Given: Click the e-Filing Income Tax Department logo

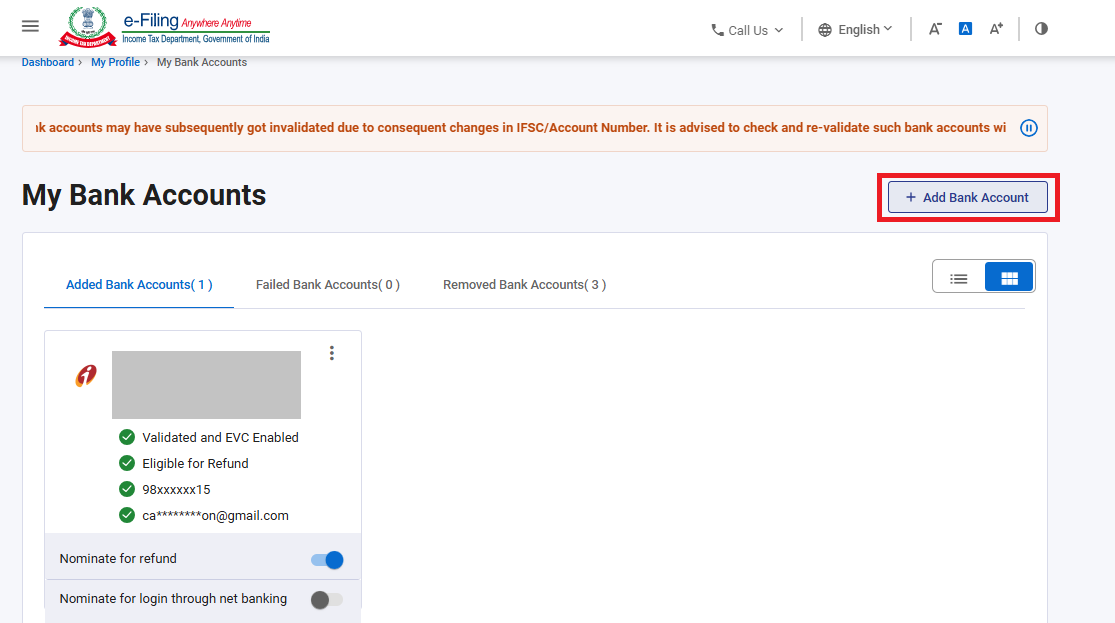Looking at the screenshot, I should coord(165,28).
